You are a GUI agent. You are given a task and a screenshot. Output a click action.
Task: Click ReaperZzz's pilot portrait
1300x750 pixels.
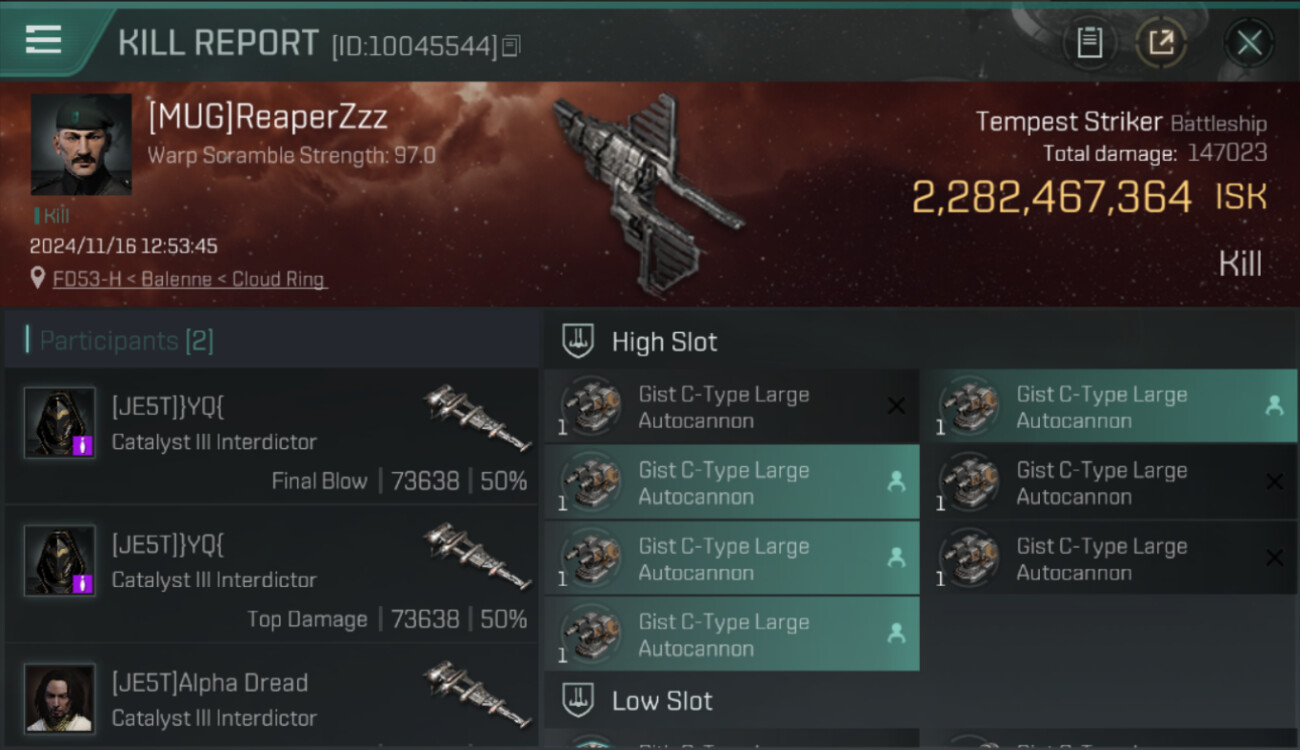[x=81, y=144]
